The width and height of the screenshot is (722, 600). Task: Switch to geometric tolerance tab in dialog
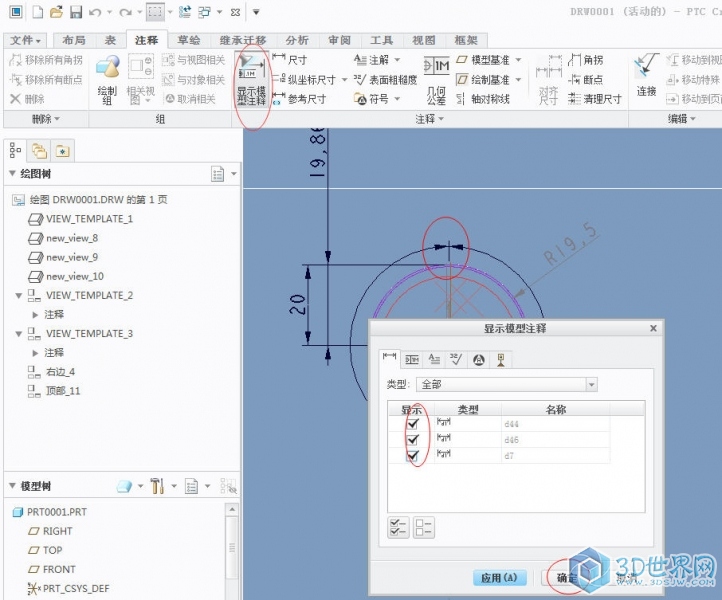pyautogui.click(x=412, y=359)
